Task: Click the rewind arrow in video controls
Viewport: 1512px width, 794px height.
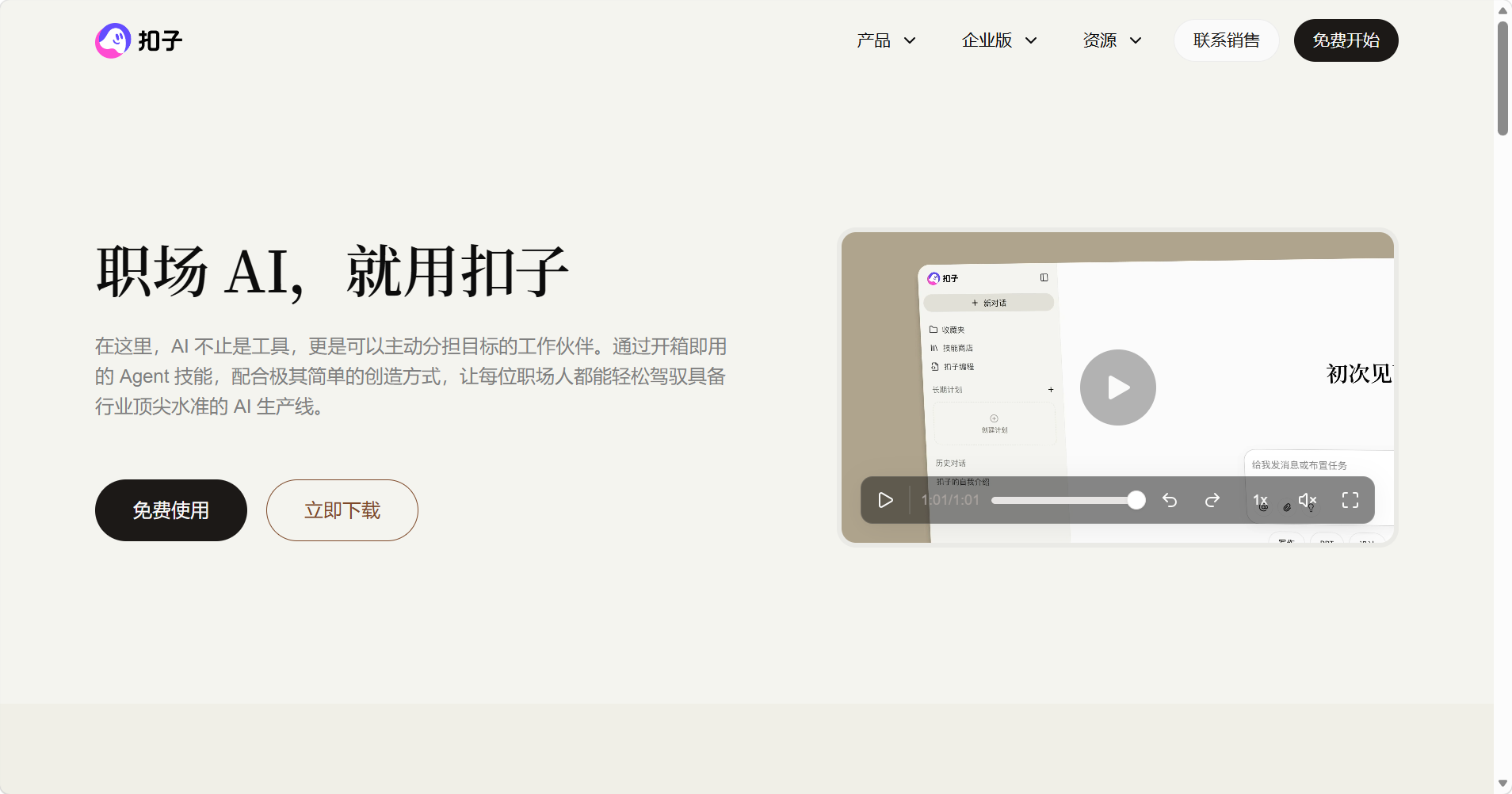Action: tap(1170, 500)
